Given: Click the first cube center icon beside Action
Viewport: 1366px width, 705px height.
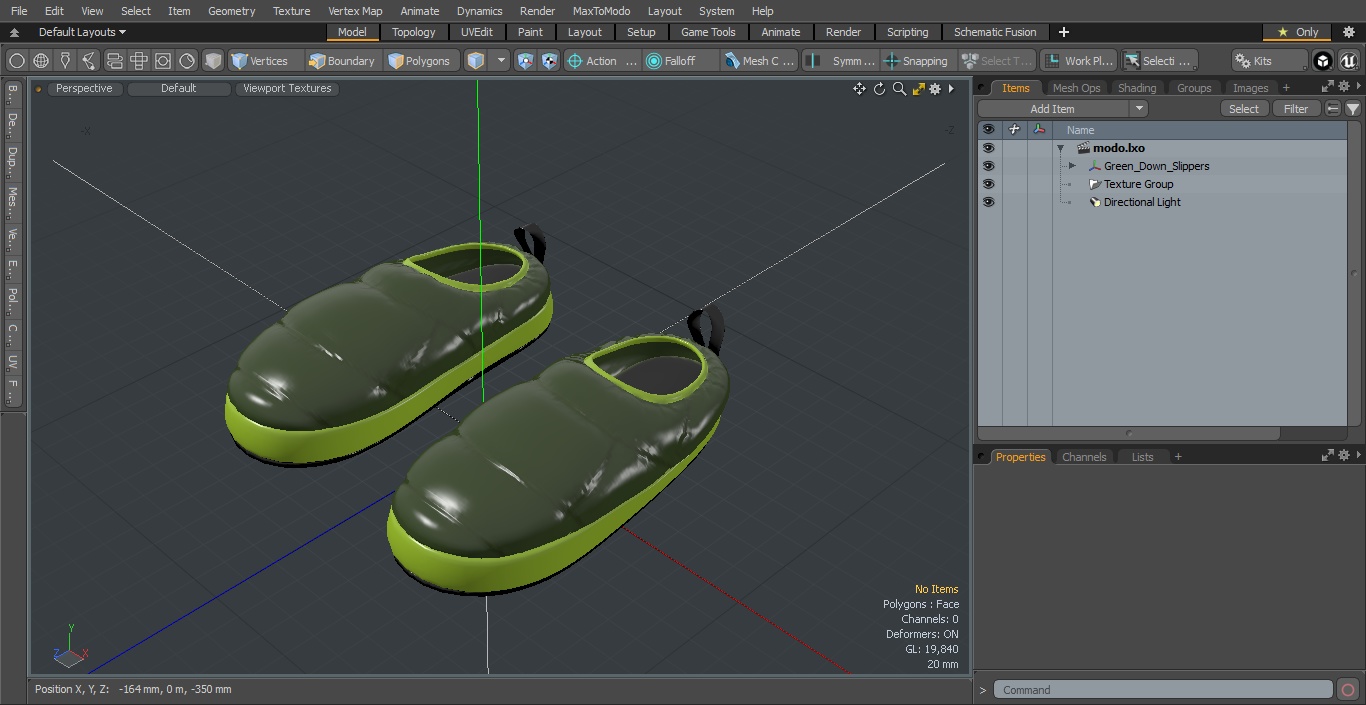Looking at the screenshot, I should 526,61.
